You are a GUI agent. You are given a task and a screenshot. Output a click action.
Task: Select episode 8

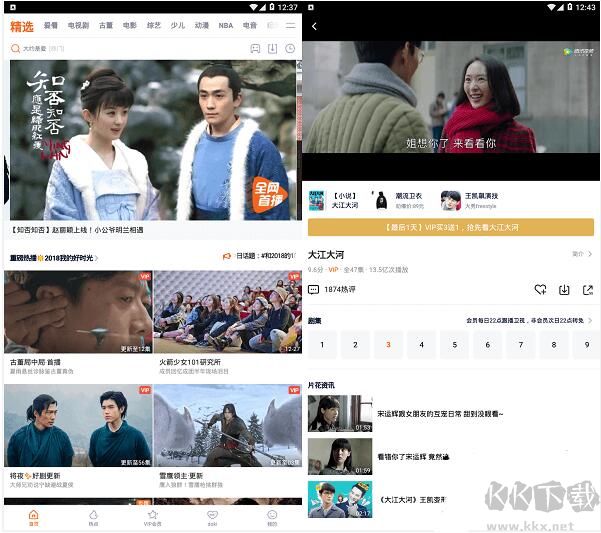(x=554, y=345)
